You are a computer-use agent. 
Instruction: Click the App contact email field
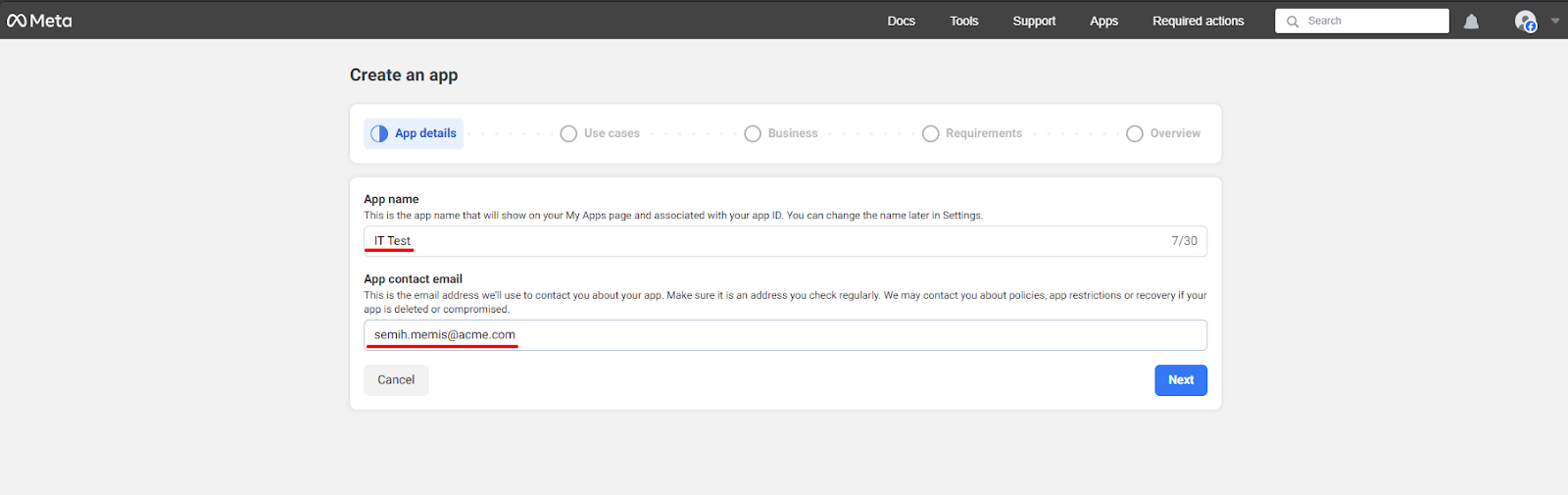tap(784, 335)
